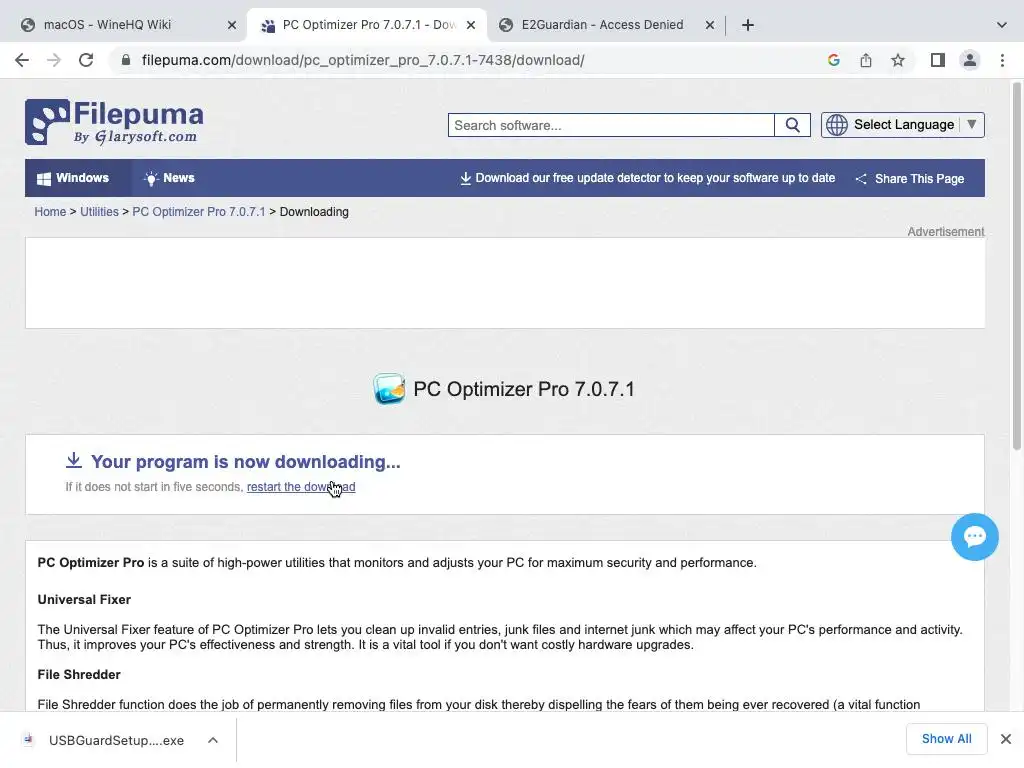The image size is (1024, 768).
Task: Open the Select Language dropdown
Action: [x=903, y=125]
